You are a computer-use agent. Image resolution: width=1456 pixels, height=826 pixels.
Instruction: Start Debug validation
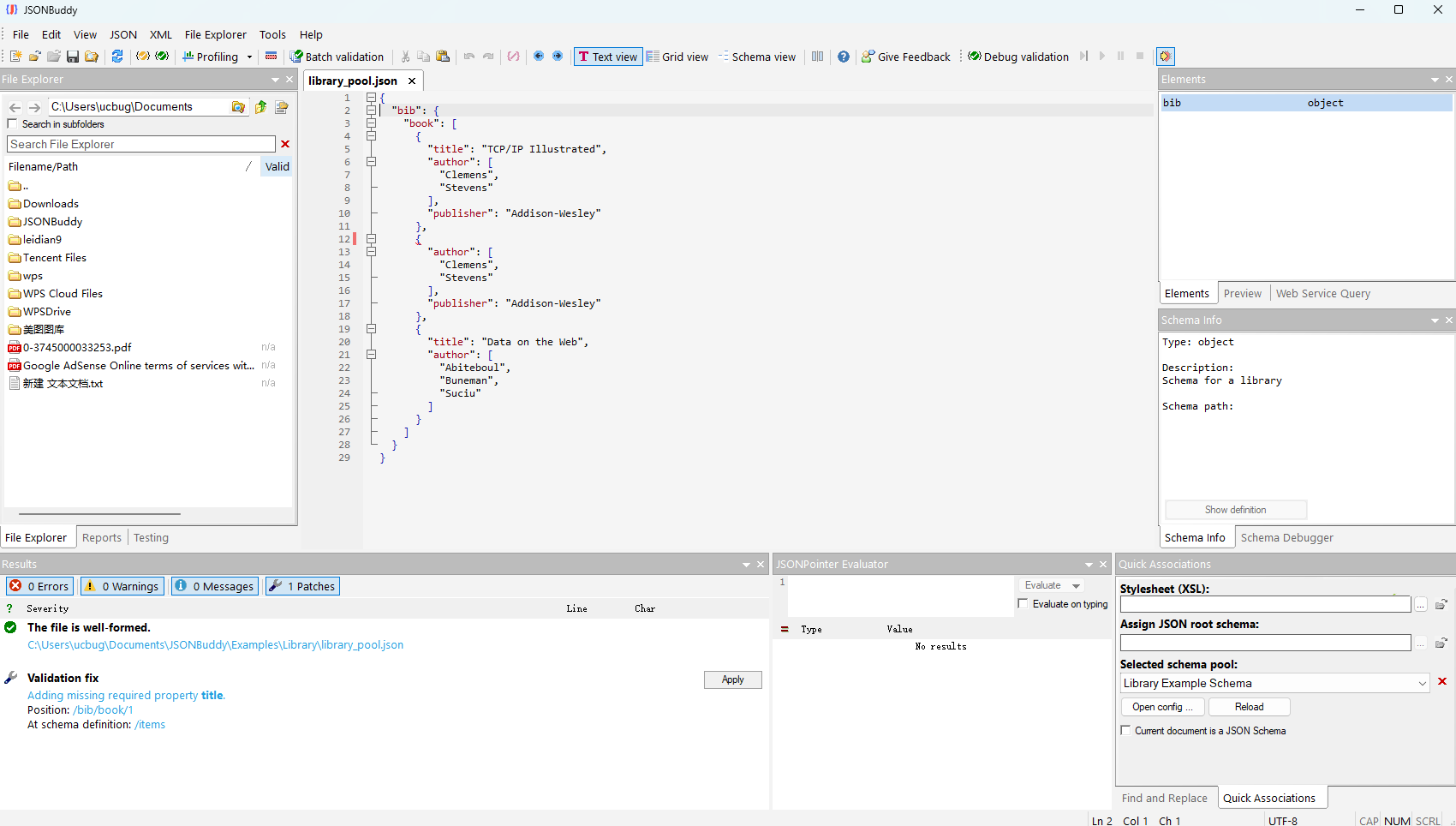(x=1018, y=57)
